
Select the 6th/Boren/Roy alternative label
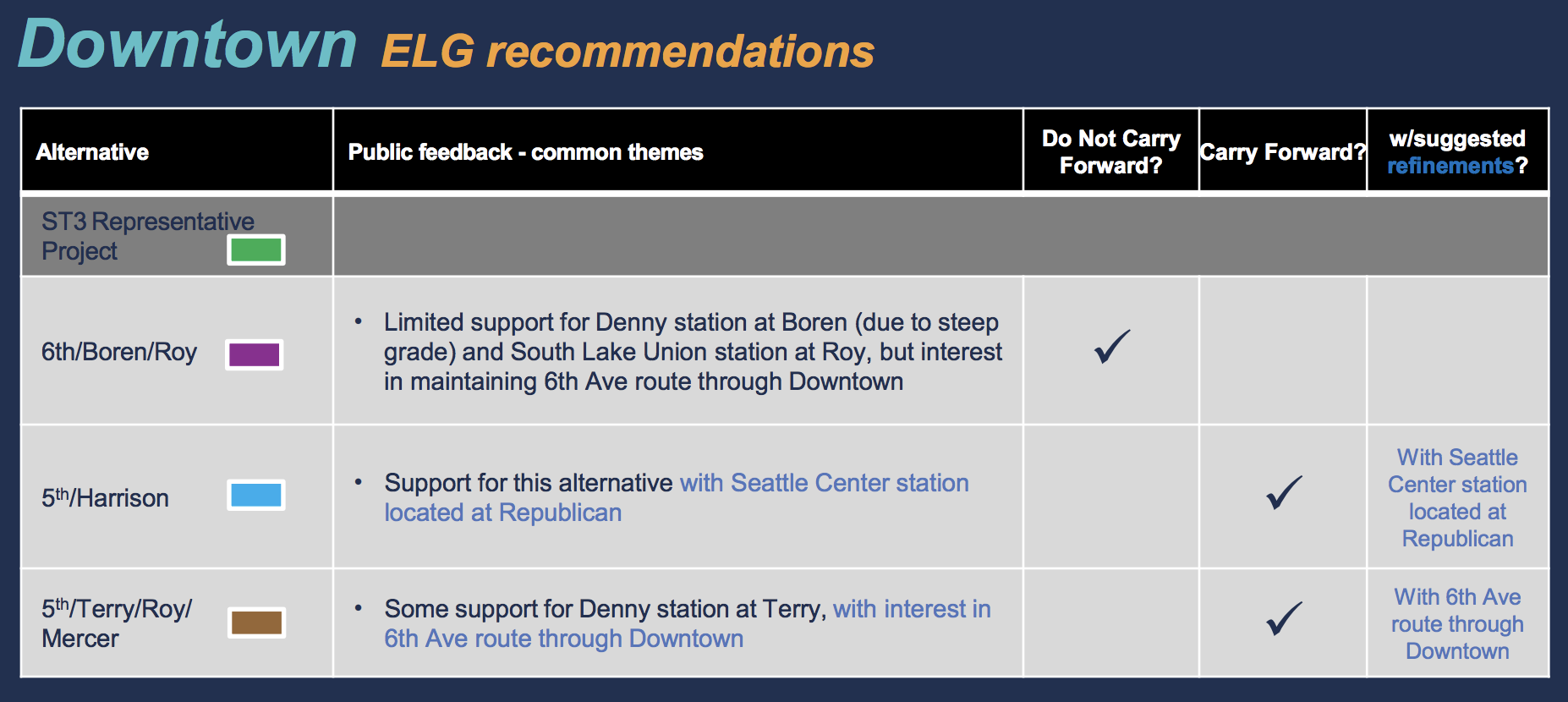point(119,352)
